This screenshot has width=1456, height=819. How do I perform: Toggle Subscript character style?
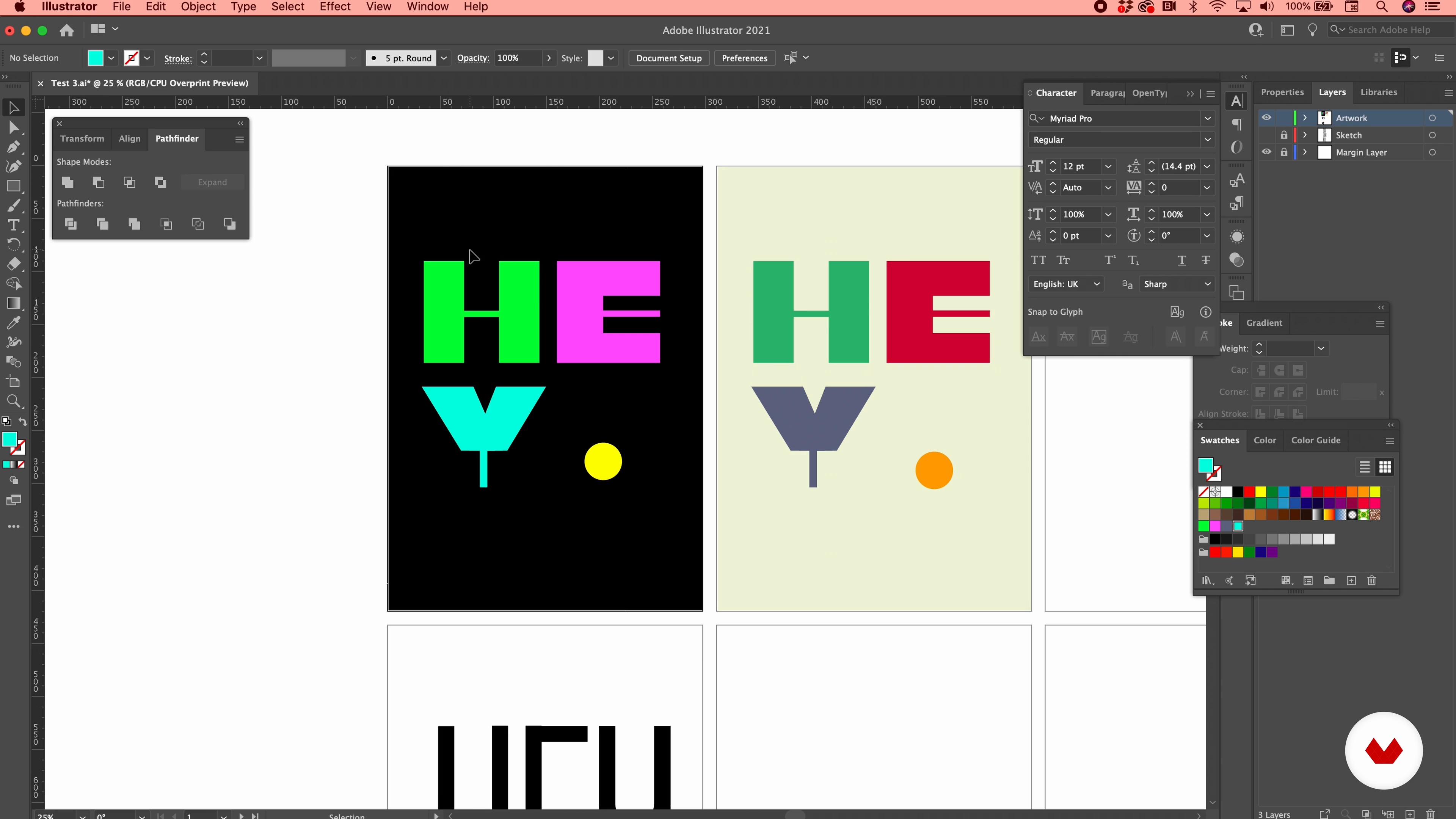[x=1134, y=260]
